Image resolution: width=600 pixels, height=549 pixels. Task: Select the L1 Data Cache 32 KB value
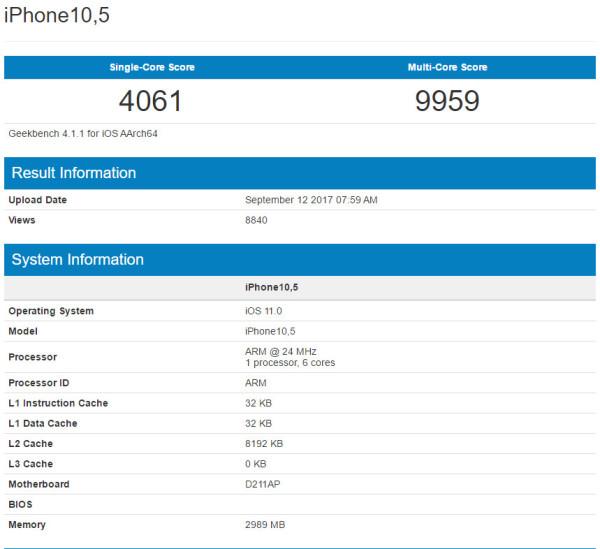coord(258,424)
